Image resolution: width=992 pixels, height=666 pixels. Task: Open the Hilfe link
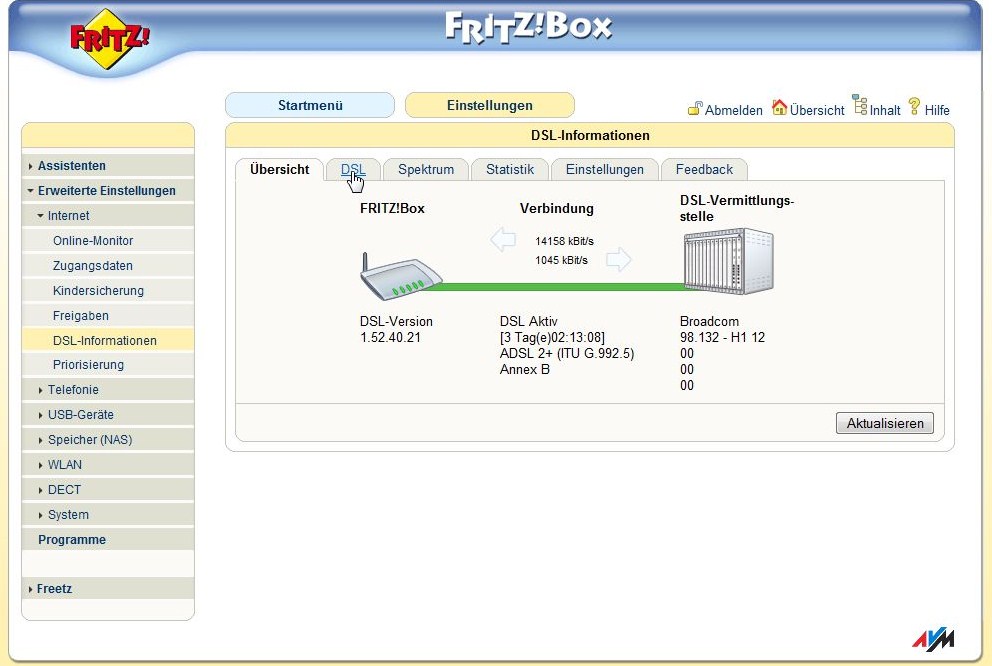(x=936, y=110)
